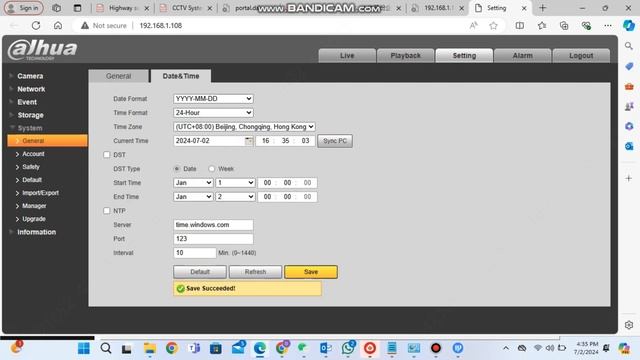The height and width of the screenshot is (360, 640).
Task: Open Microsoft Edge from taskbar
Action: (x=260, y=348)
